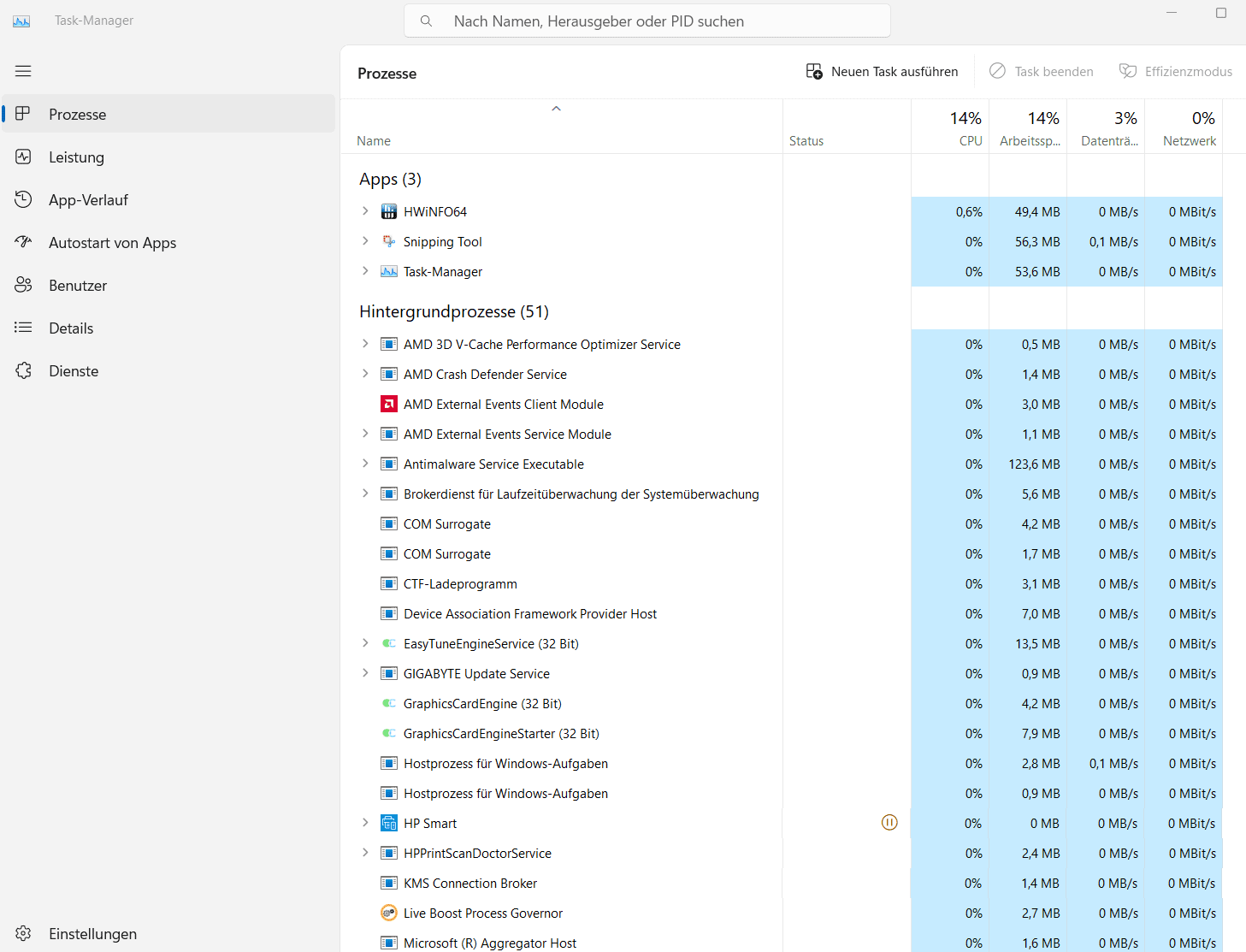Image resolution: width=1246 pixels, height=952 pixels.
Task: Click the EasyTuneEngineService icon
Action: (389, 643)
